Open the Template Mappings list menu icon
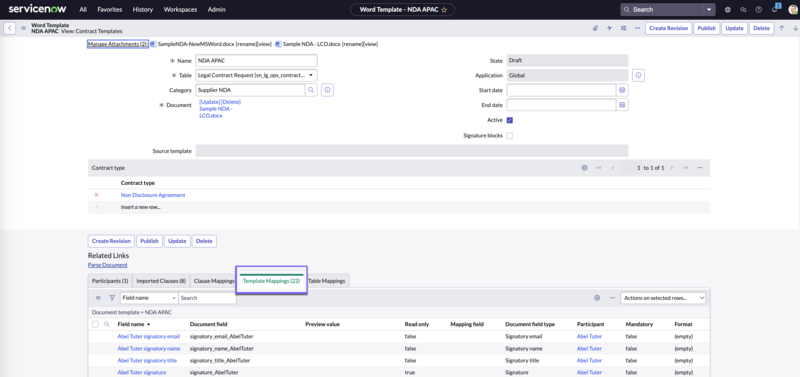This screenshot has height=377, width=800. [98, 298]
